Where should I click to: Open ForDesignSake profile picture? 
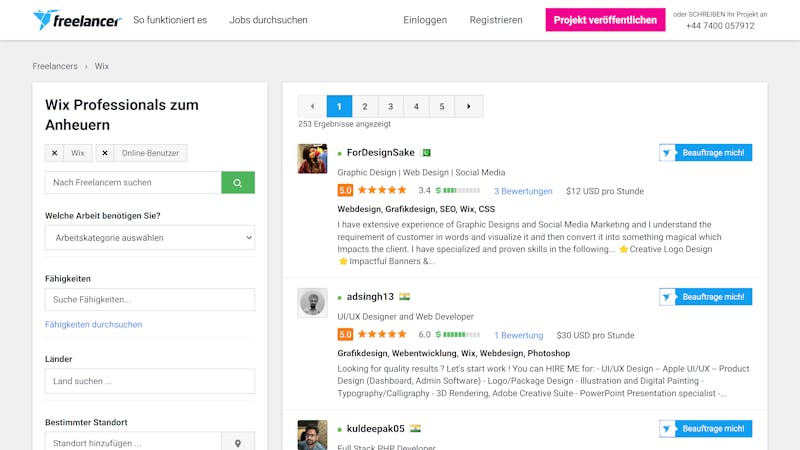(x=312, y=159)
